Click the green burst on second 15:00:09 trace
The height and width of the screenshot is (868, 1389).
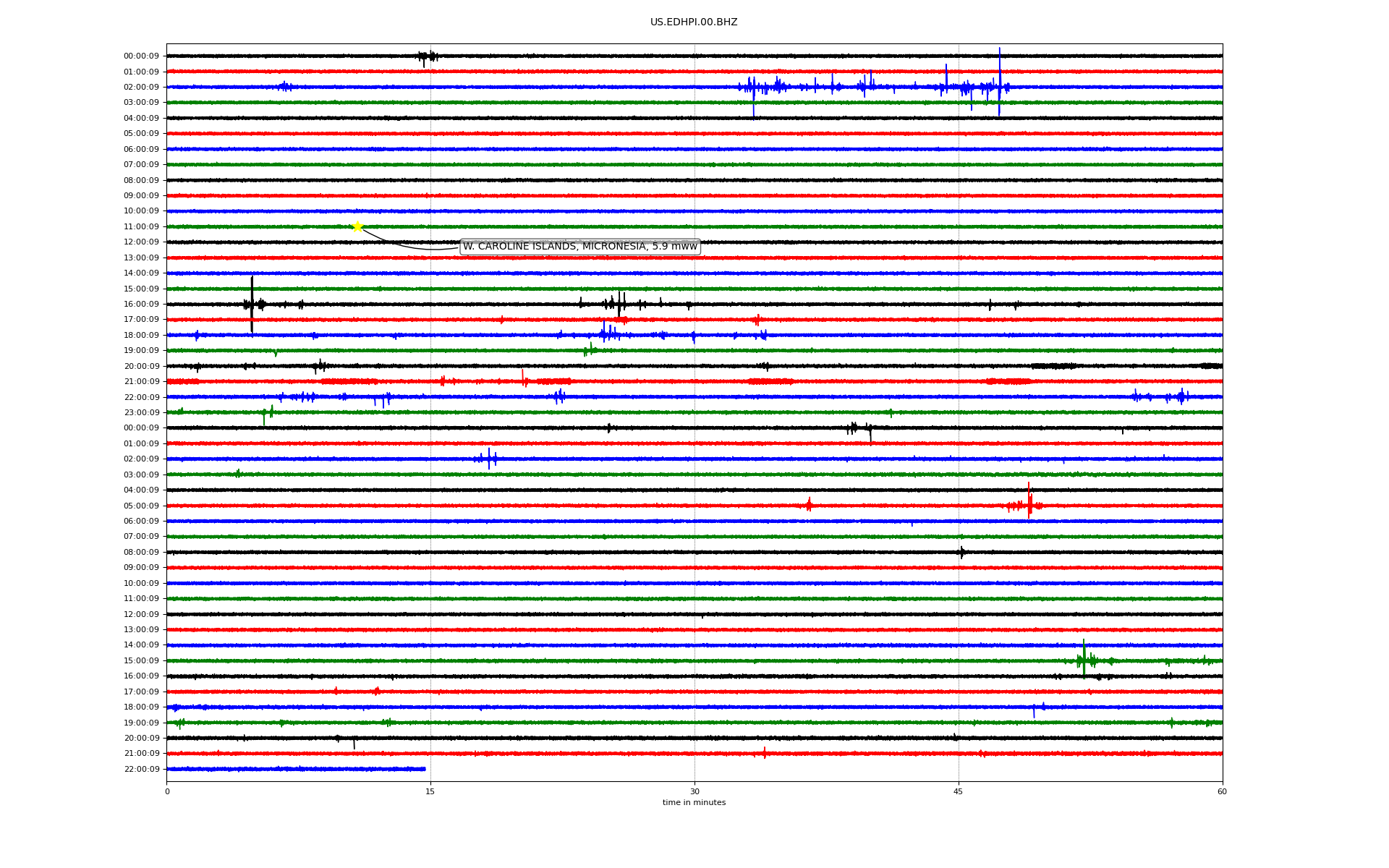click(x=1084, y=659)
